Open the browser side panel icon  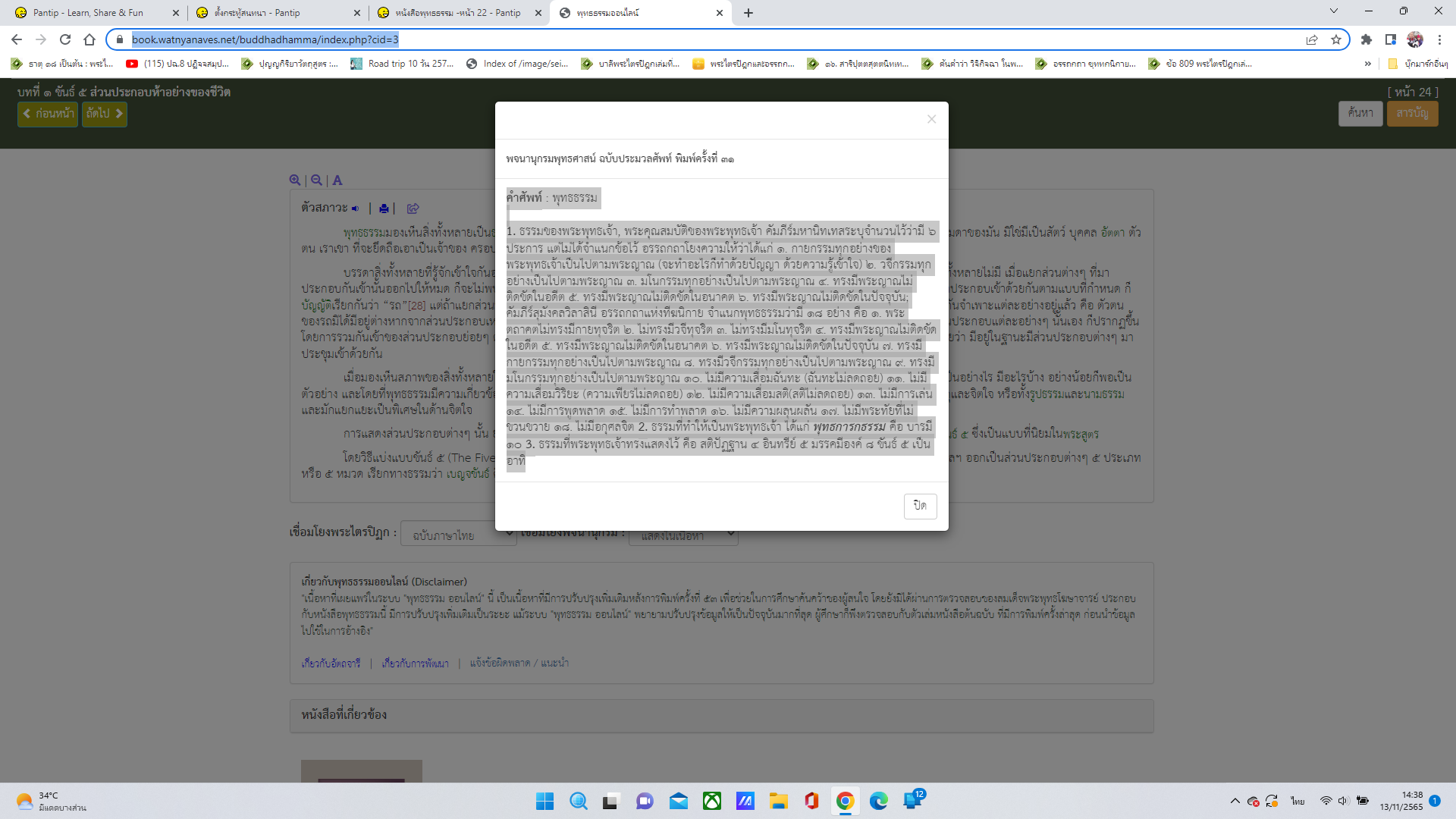[1391, 39]
